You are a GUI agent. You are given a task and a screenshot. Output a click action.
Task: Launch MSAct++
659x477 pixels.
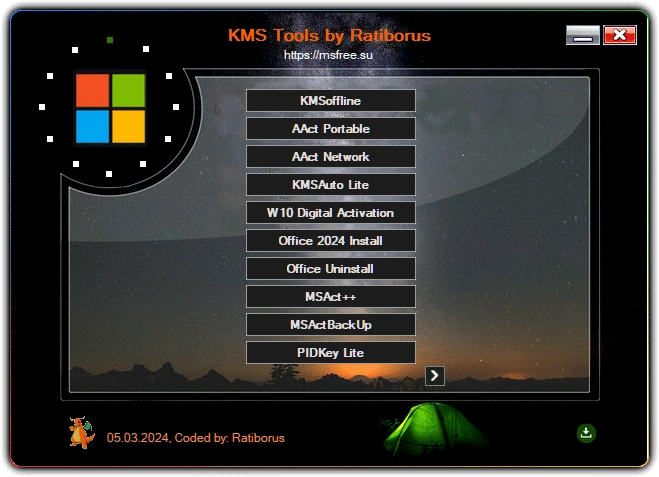331,297
